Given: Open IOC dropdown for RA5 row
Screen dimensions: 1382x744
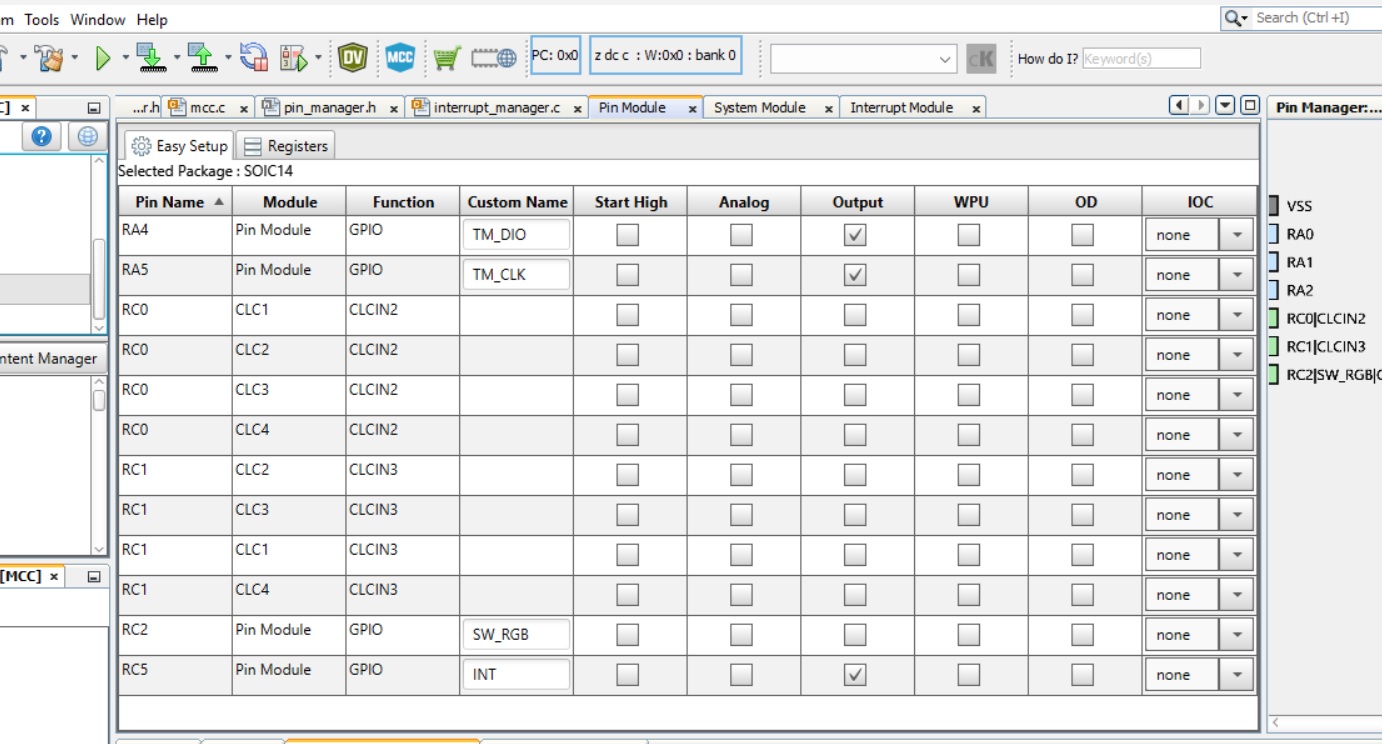Looking at the screenshot, I should point(1236,275).
